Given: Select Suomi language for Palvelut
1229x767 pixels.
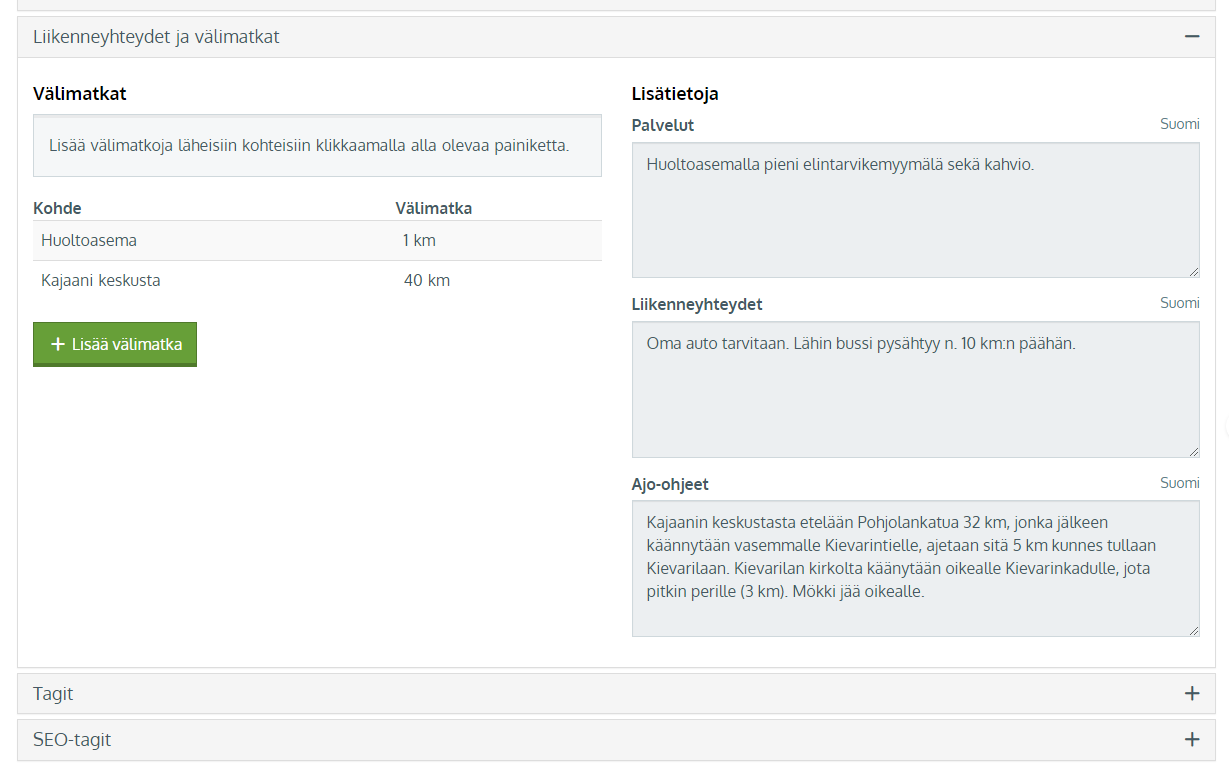Looking at the screenshot, I should pyautogui.click(x=1180, y=124).
